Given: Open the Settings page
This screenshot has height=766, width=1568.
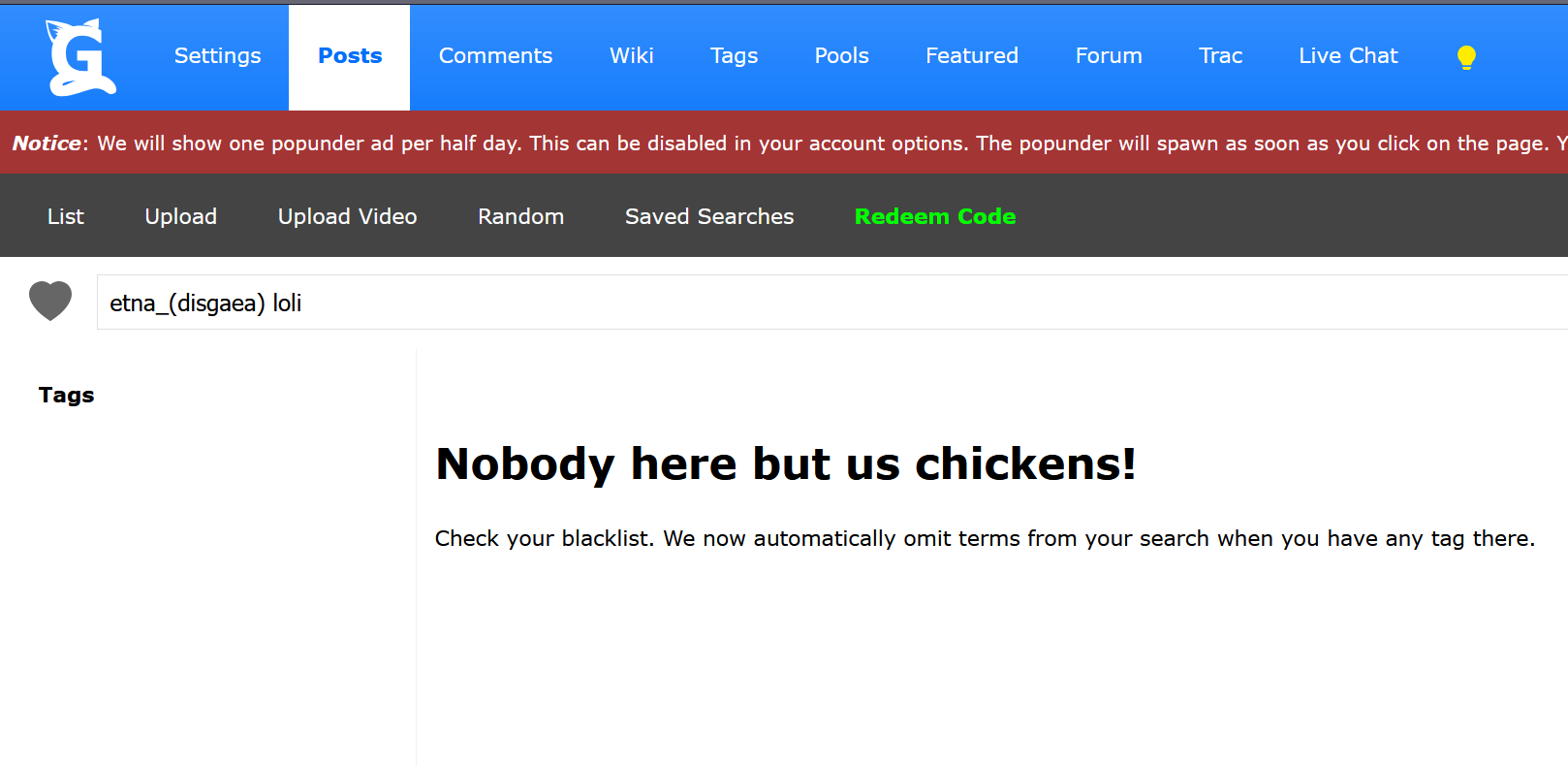Looking at the screenshot, I should point(218,56).
